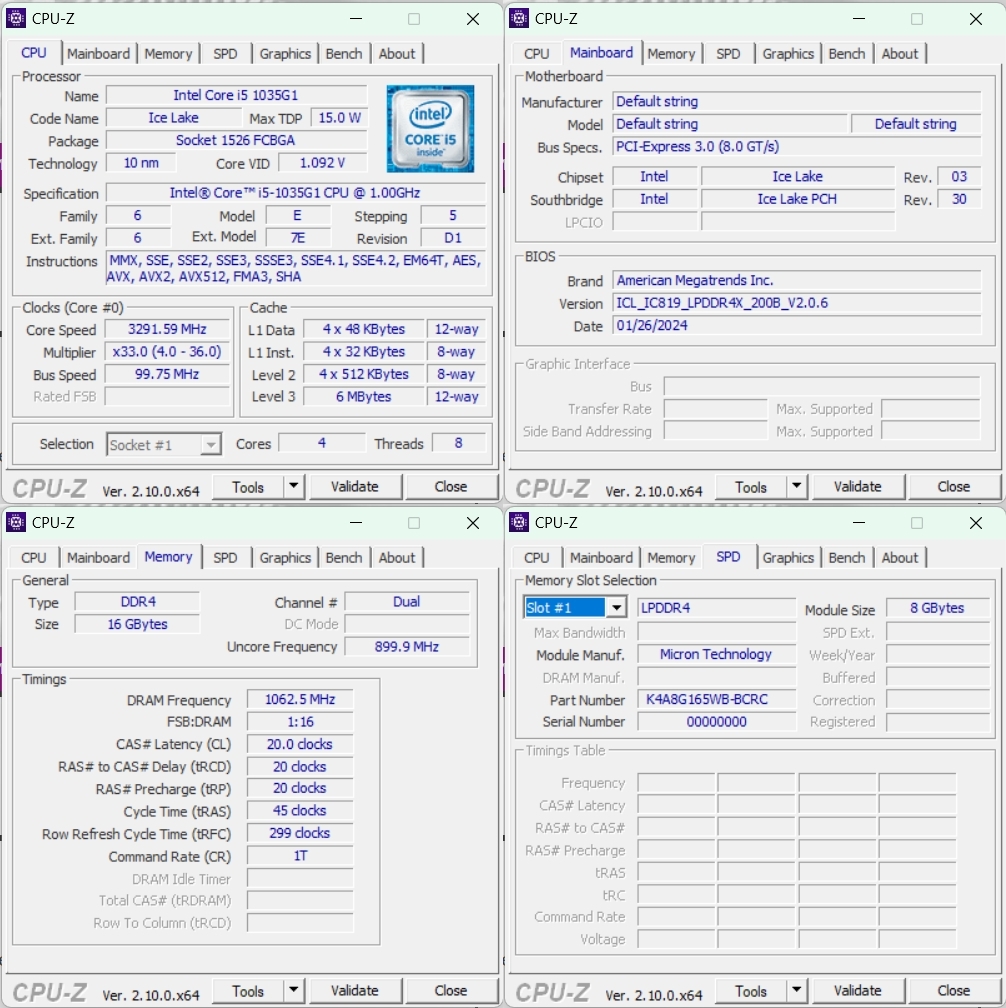Open the Graphics tab in the Mainboard window

(788, 54)
